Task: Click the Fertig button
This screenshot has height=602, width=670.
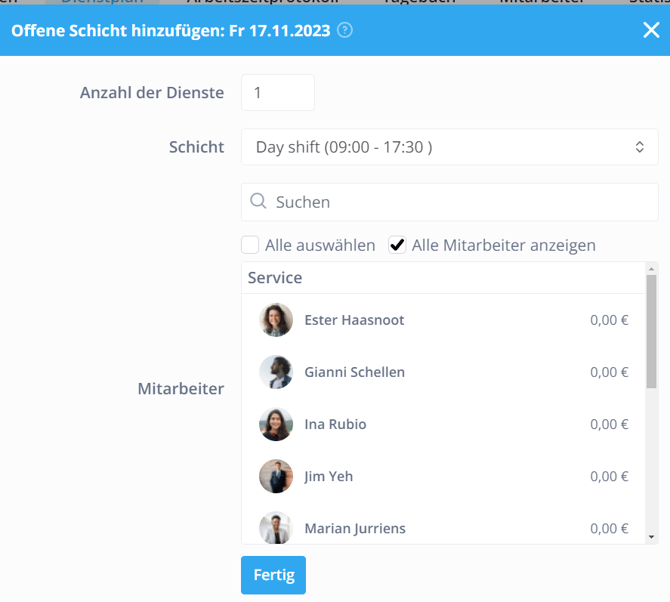Action: (x=273, y=576)
